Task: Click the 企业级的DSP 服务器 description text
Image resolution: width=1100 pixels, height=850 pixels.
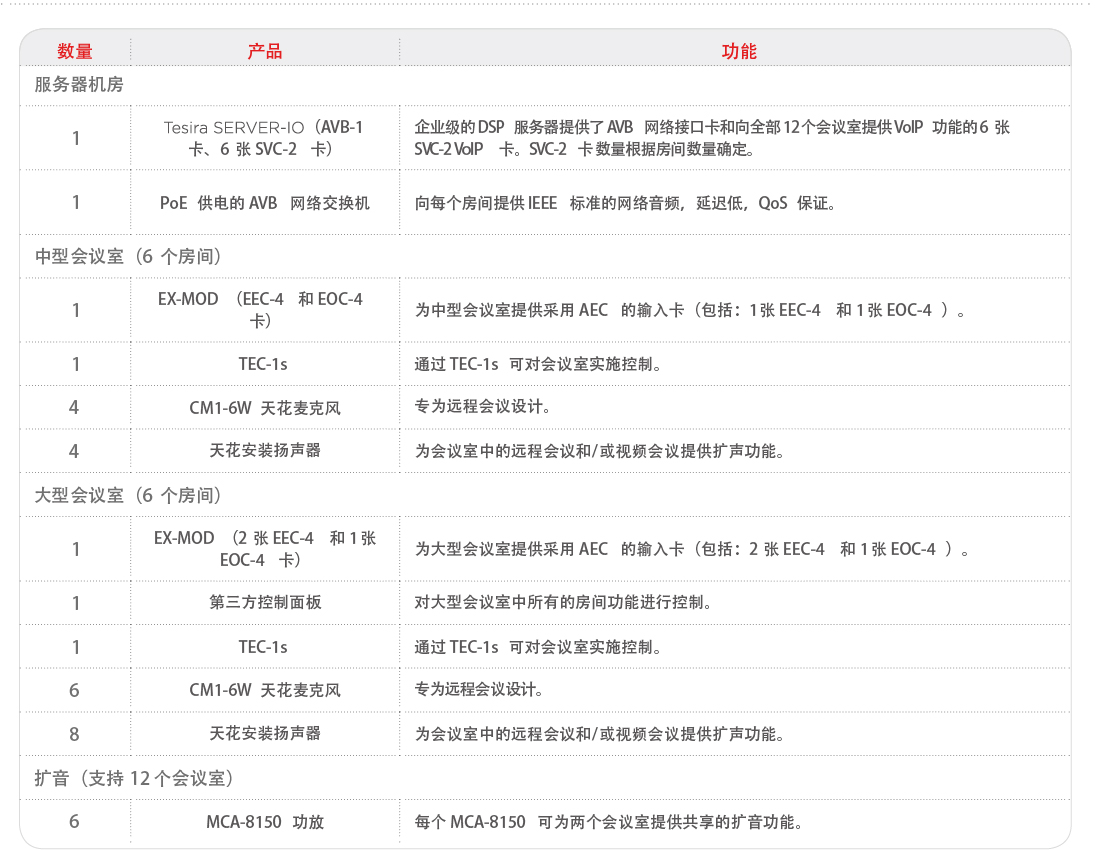Action: (712, 138)
